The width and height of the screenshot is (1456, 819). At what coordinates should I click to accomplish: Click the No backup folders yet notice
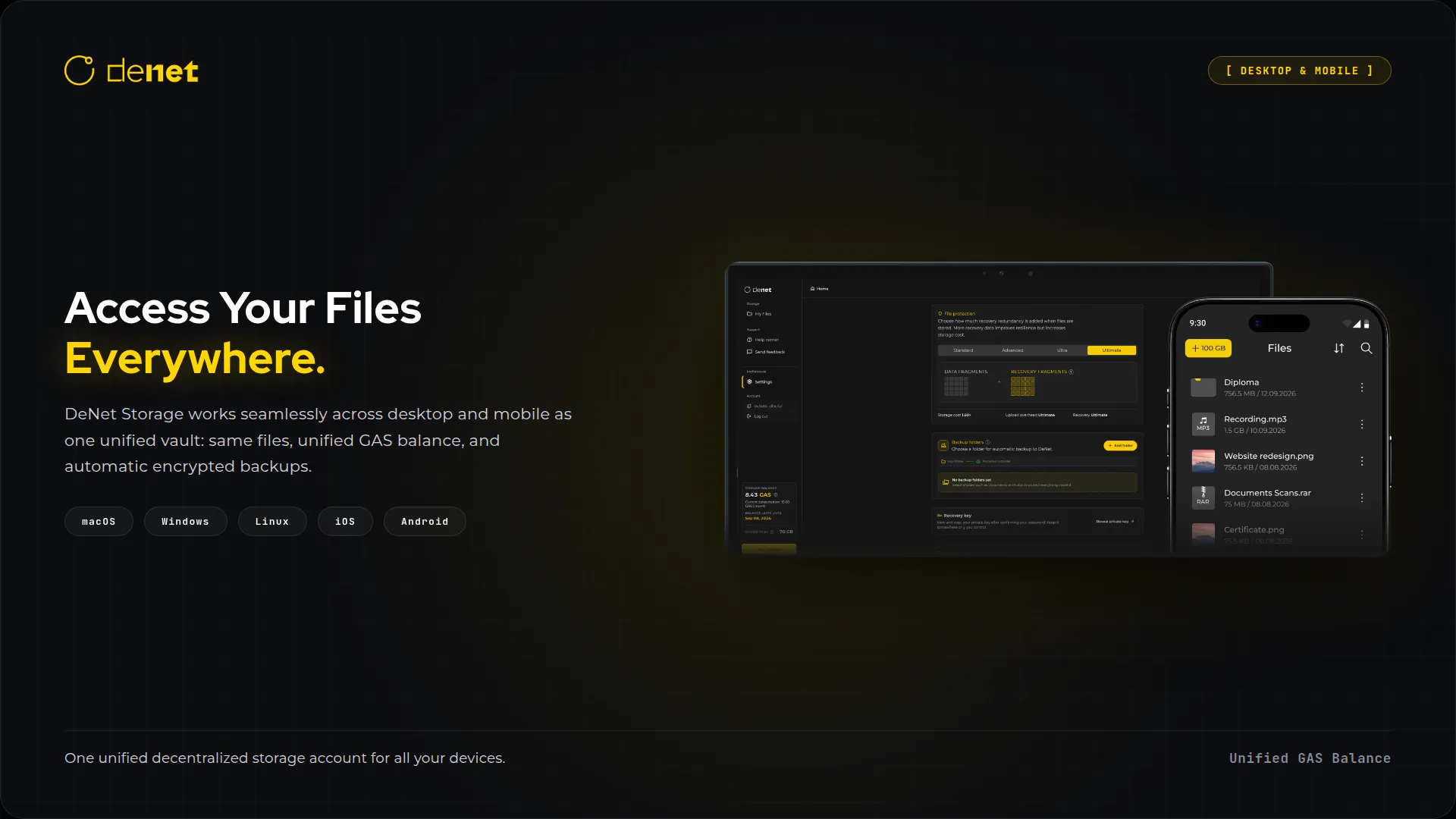(1037, 482)
